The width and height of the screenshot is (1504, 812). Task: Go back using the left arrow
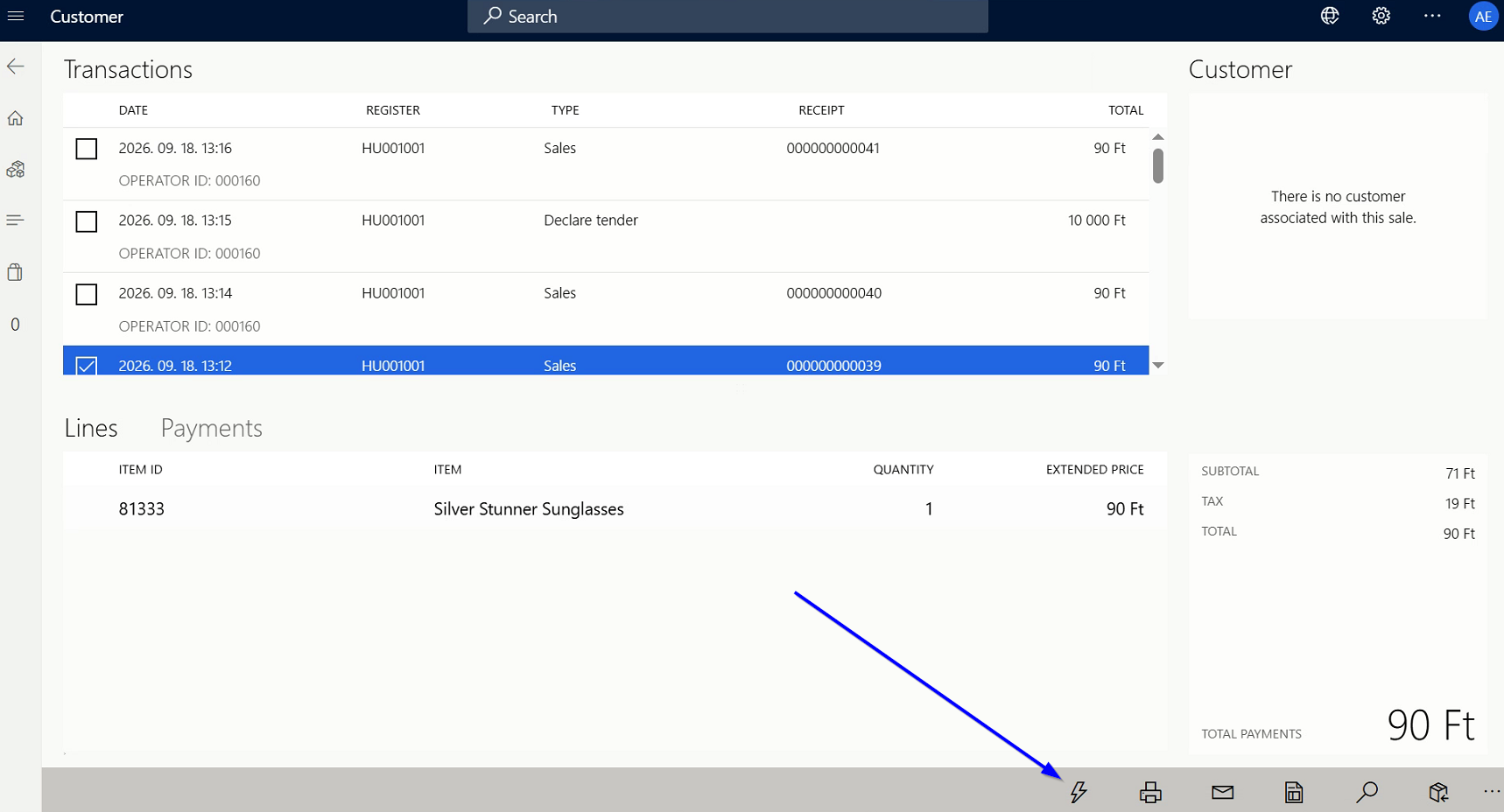(16, 66)
